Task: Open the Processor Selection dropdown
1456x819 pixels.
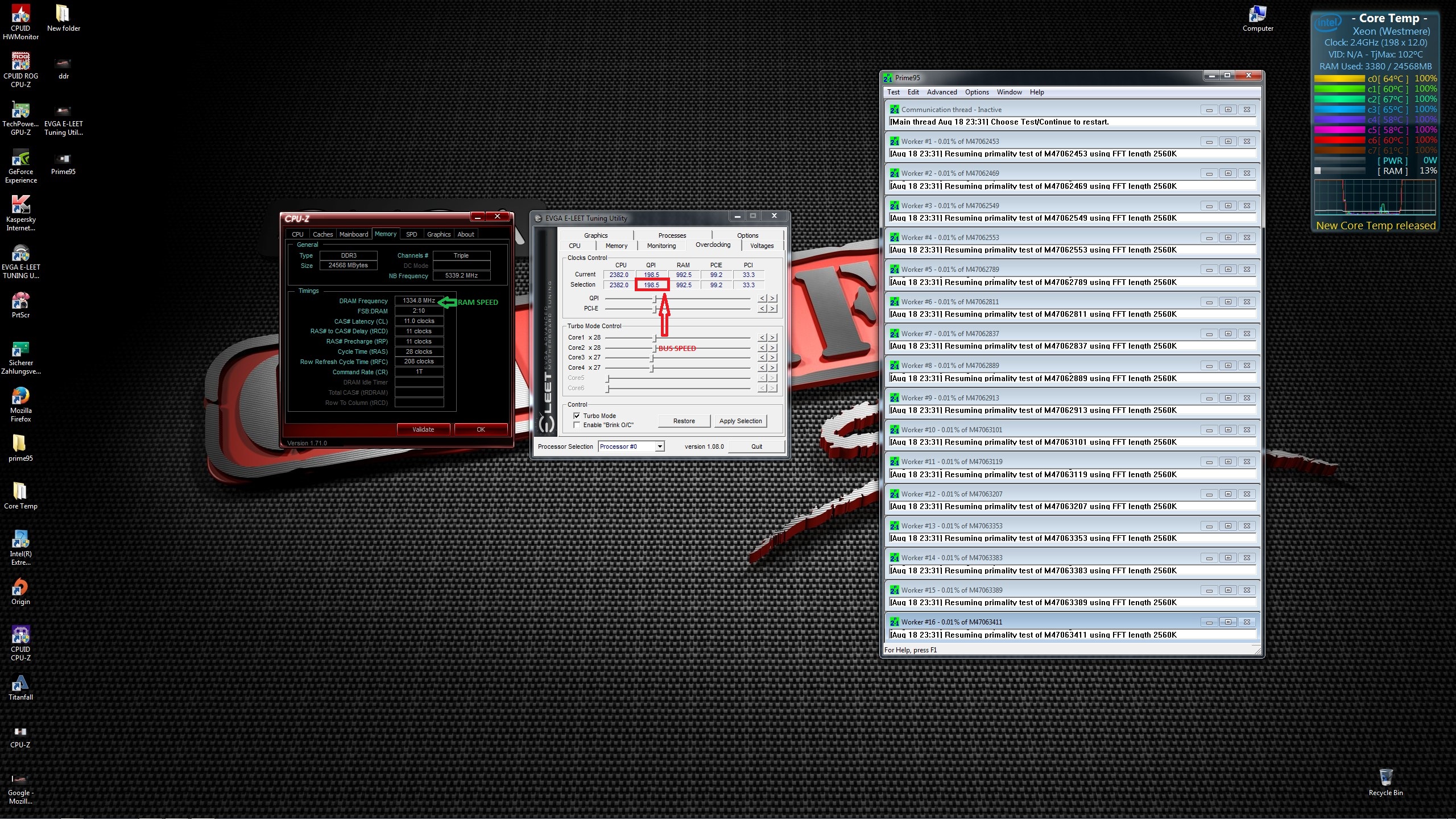Action: coord(660,446)
